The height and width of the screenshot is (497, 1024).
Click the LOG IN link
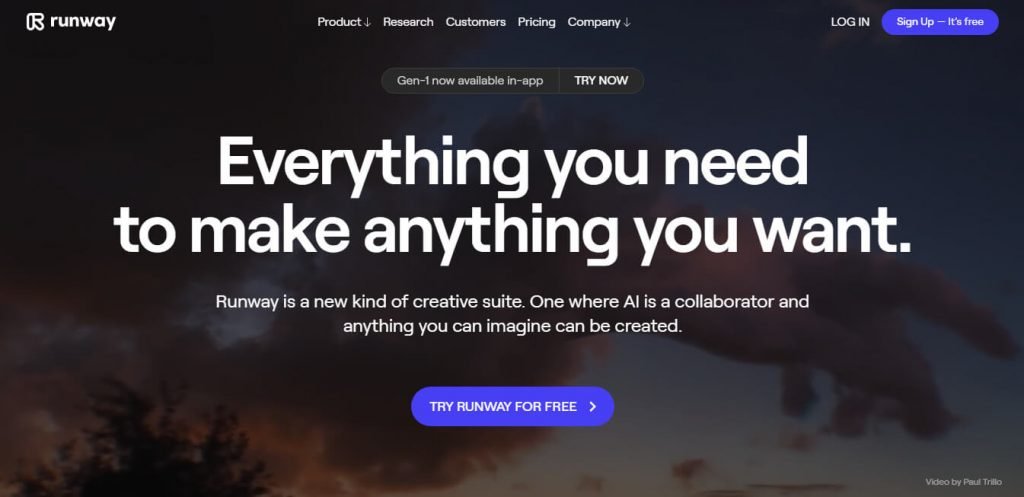coord(850,22)
